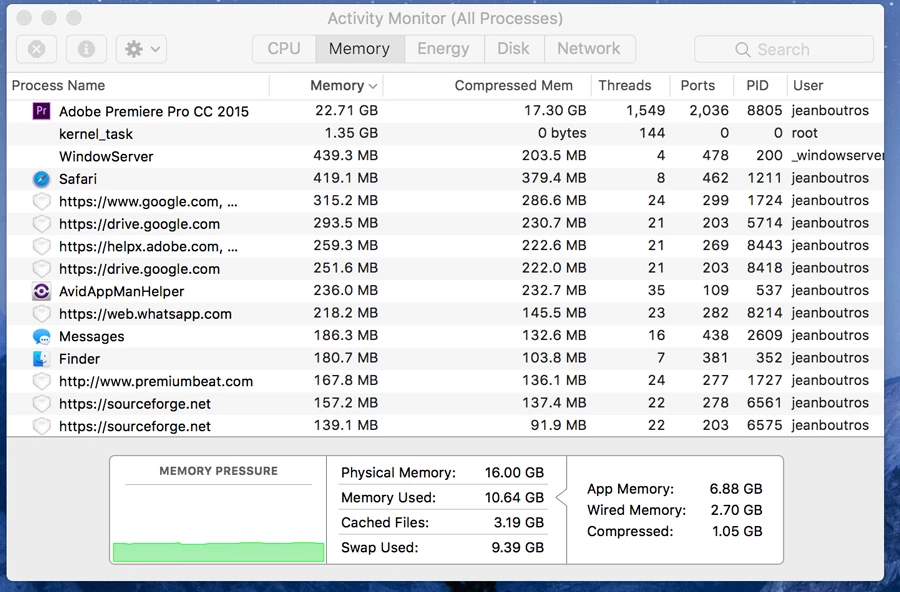Select the Adobe Premiere Pro icon

[41, 111]
